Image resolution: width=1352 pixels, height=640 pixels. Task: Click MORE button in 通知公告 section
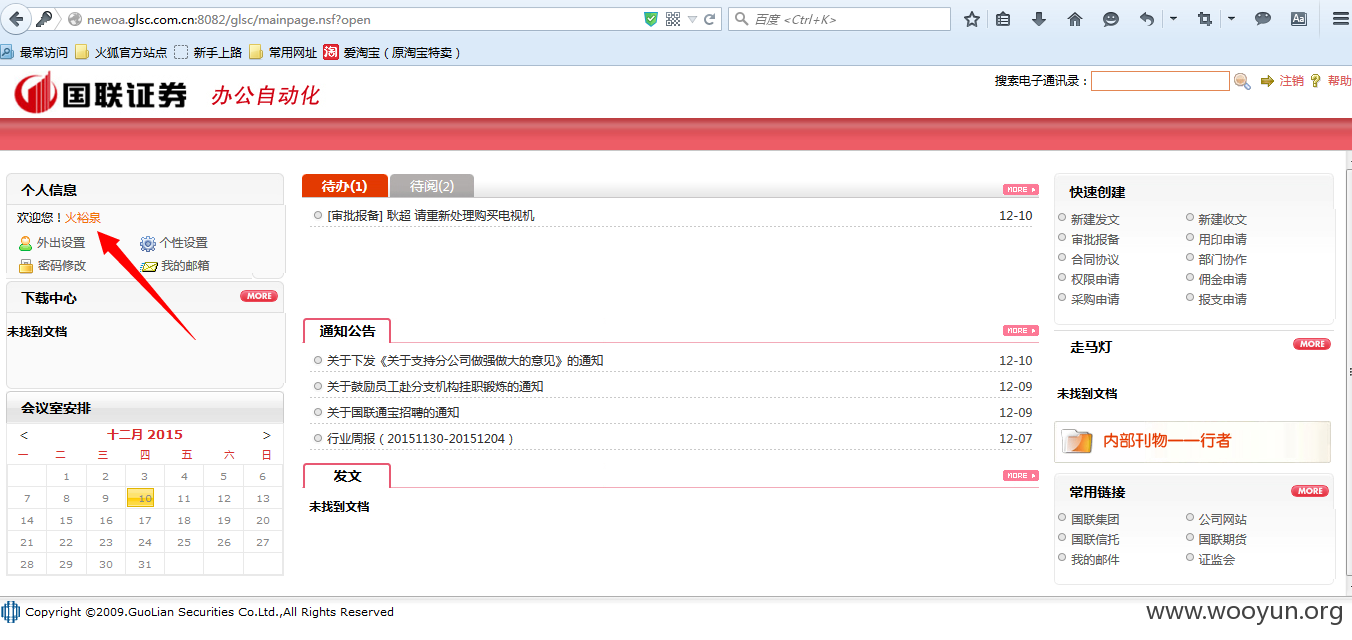(1021, 330)
